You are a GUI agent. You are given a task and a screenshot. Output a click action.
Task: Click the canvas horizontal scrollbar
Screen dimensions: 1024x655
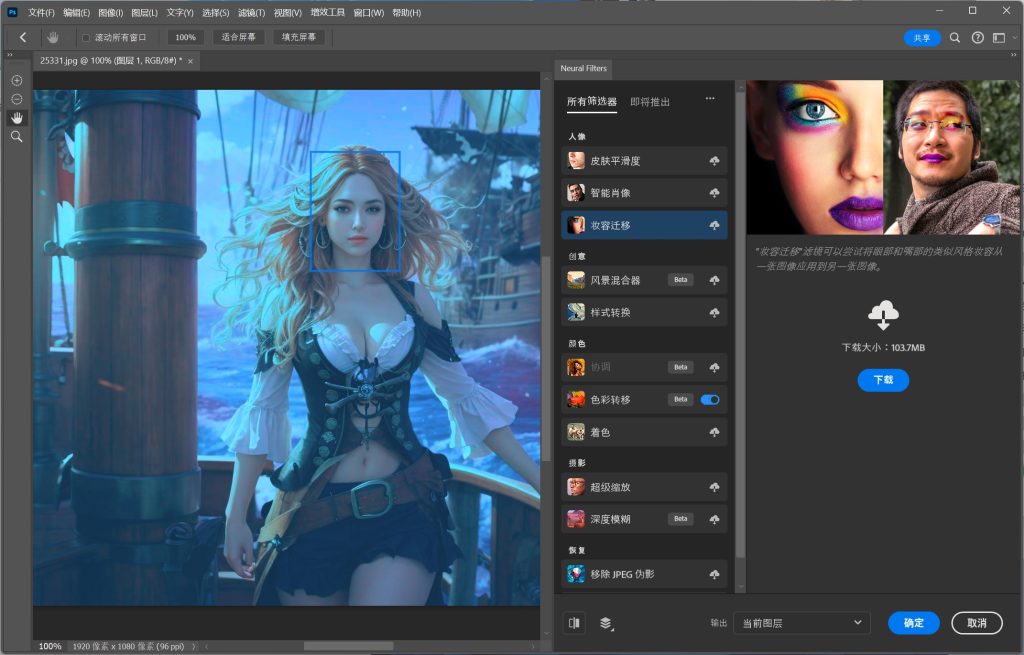(x=348, y=647)
